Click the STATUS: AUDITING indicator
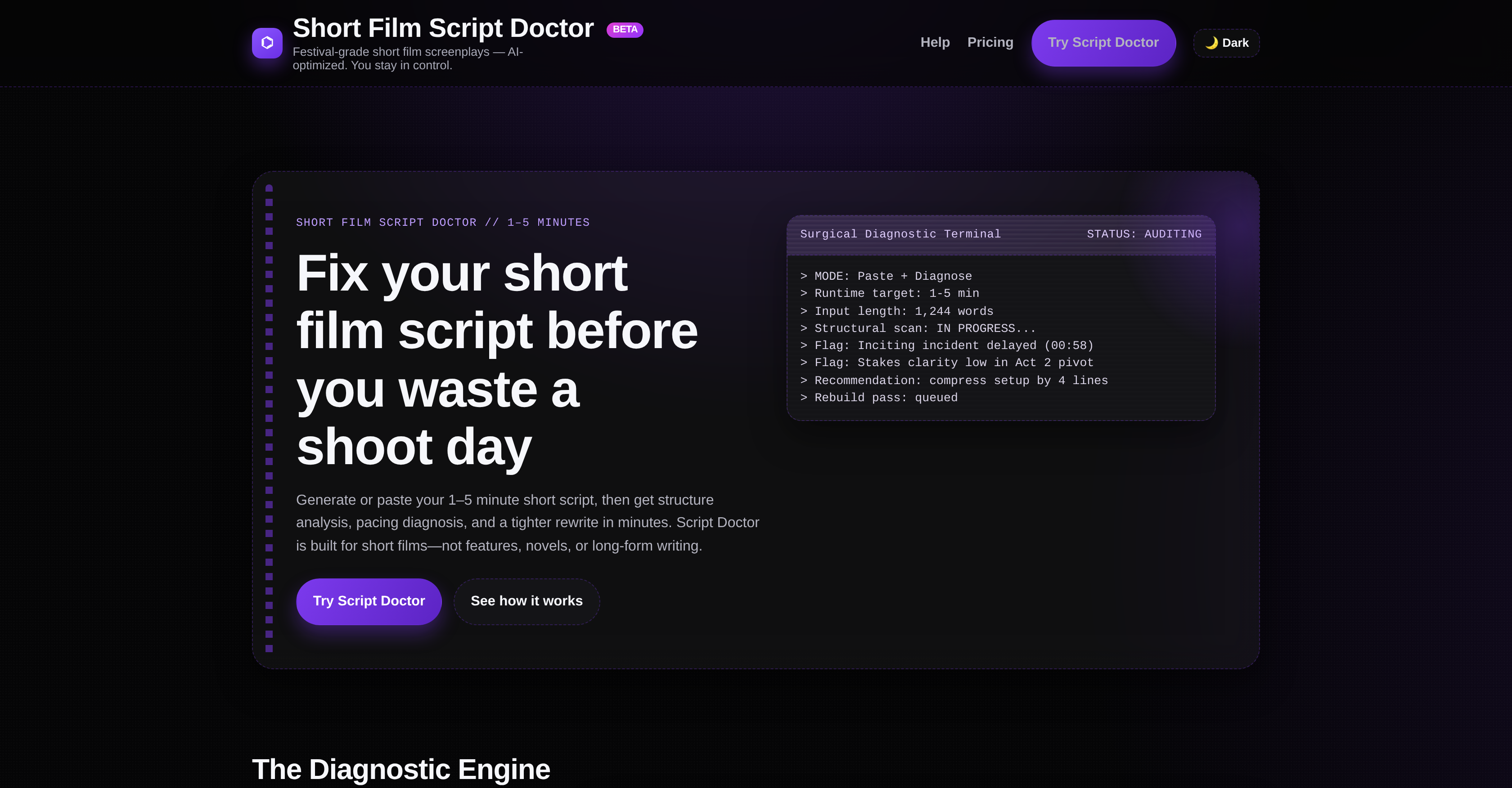1512x788 pixels. click(x=1143, y=233)
